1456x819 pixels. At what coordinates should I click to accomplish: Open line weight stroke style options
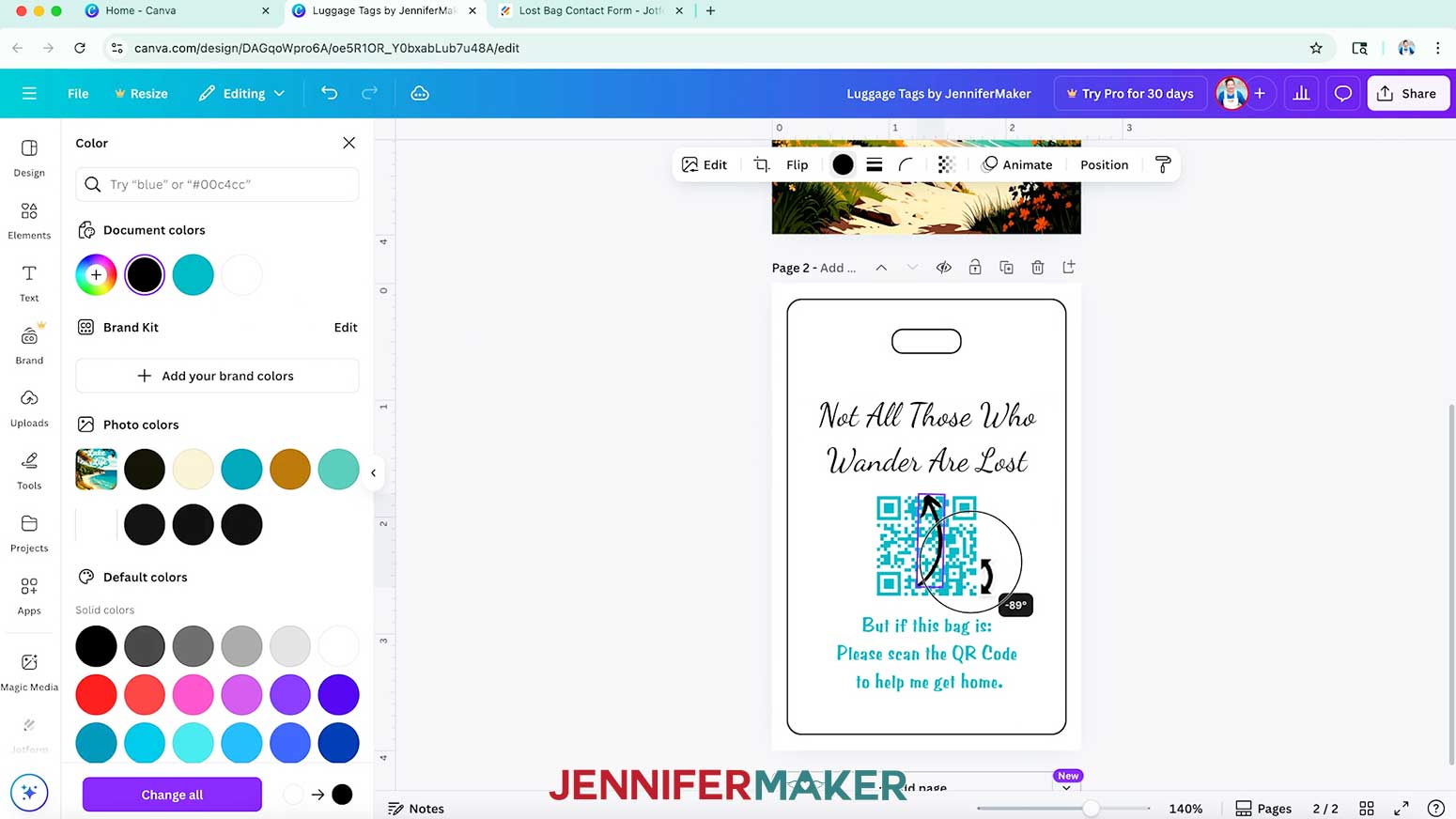pos(875,164)
